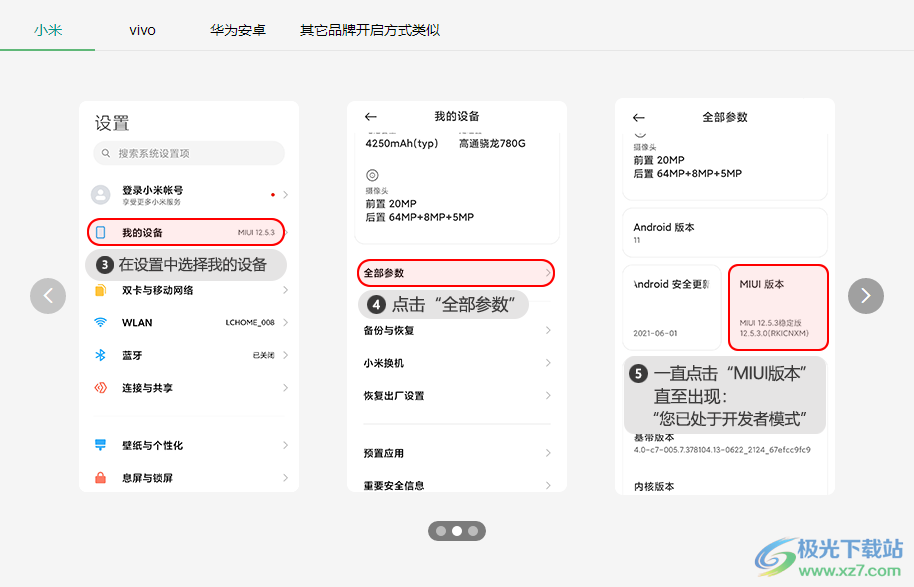Image resolution: width=914 pixels, height=587 pixels.
Task: Click the 蓝牙 Bluetooth icon
Action: (100, 355)
